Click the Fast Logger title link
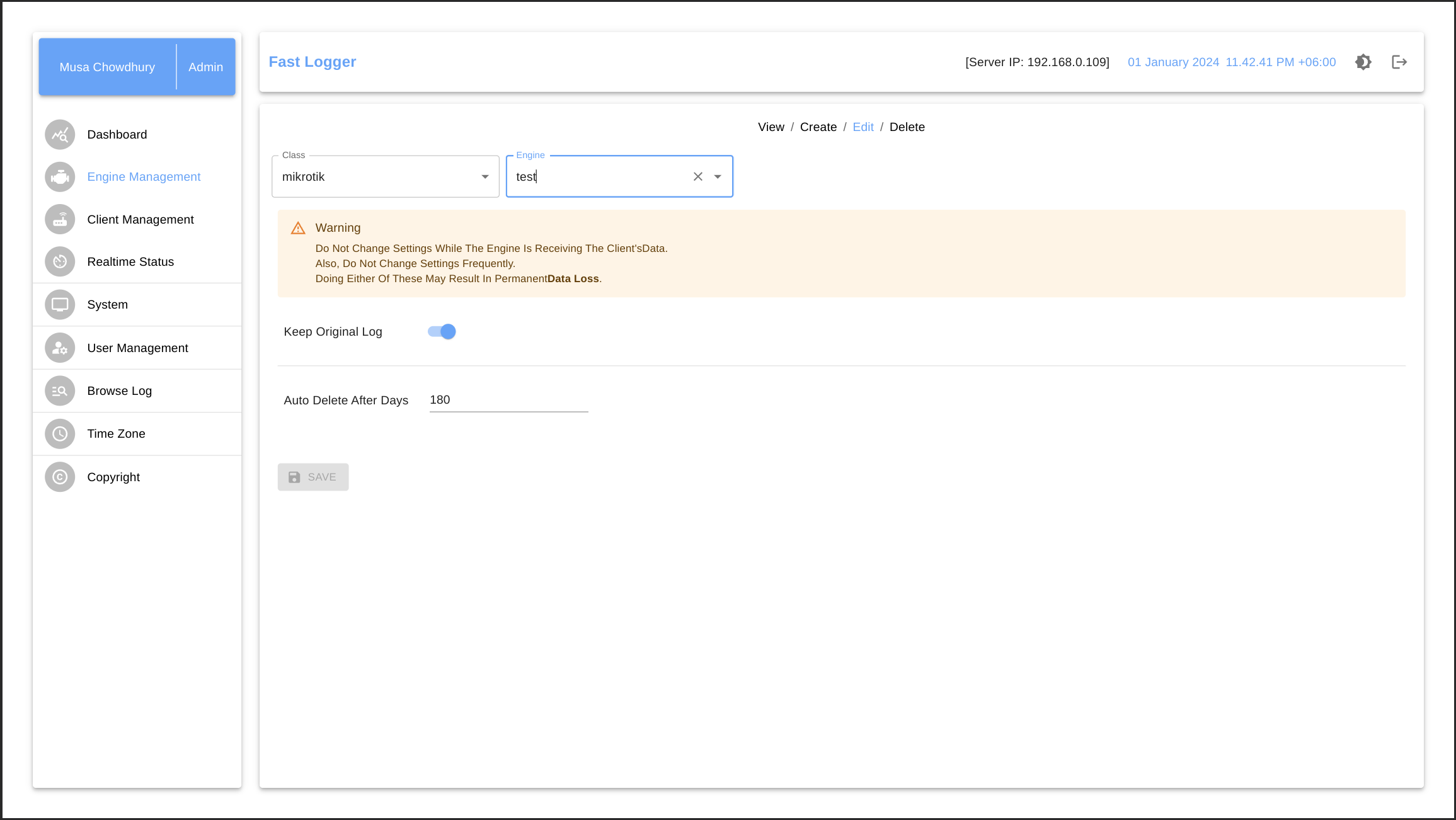1456x820 pixels. point(312,62)
